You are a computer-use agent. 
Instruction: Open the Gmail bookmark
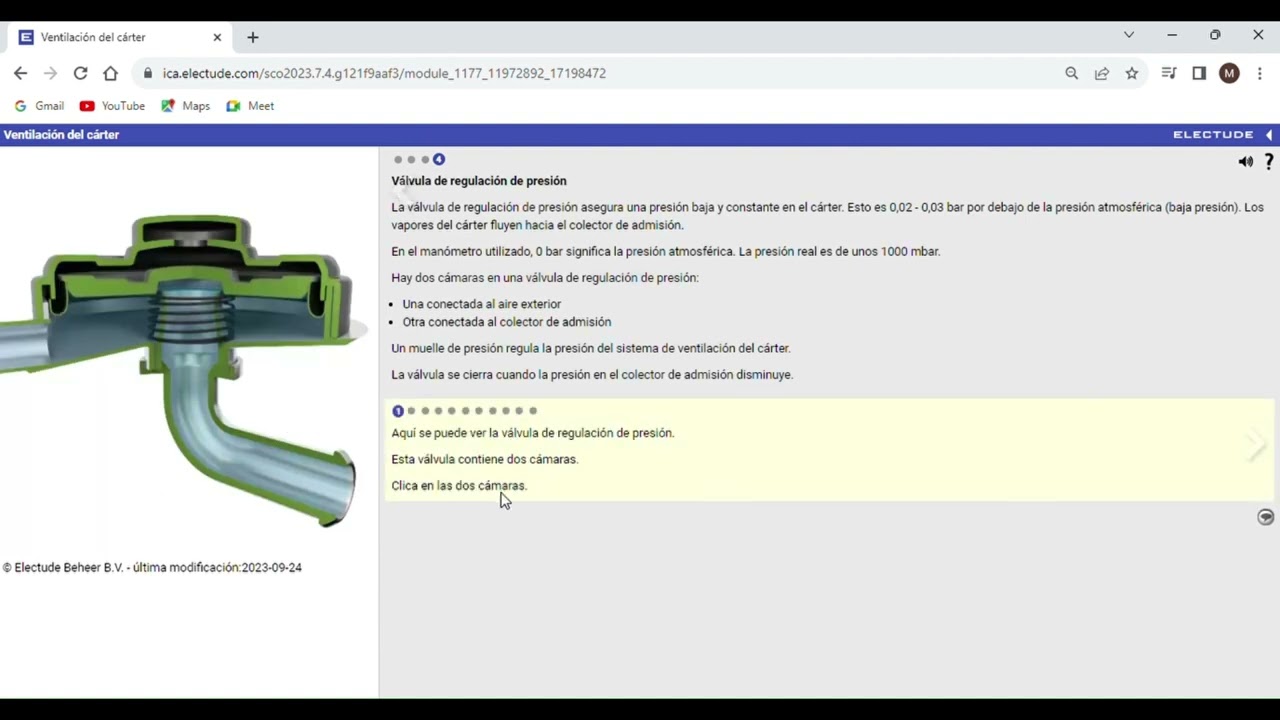tap(39, 106)
